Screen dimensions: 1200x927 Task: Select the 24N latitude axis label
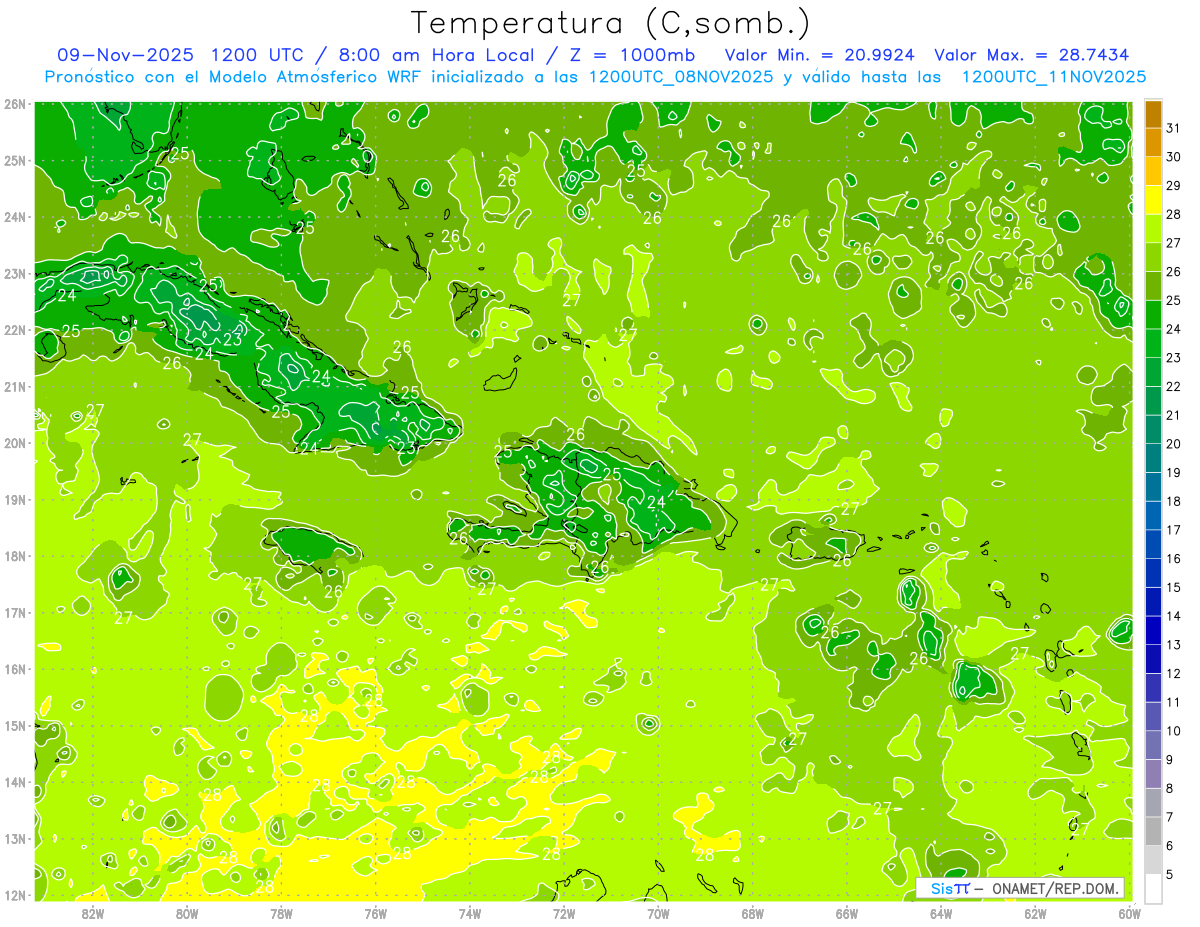pos(14,217)
